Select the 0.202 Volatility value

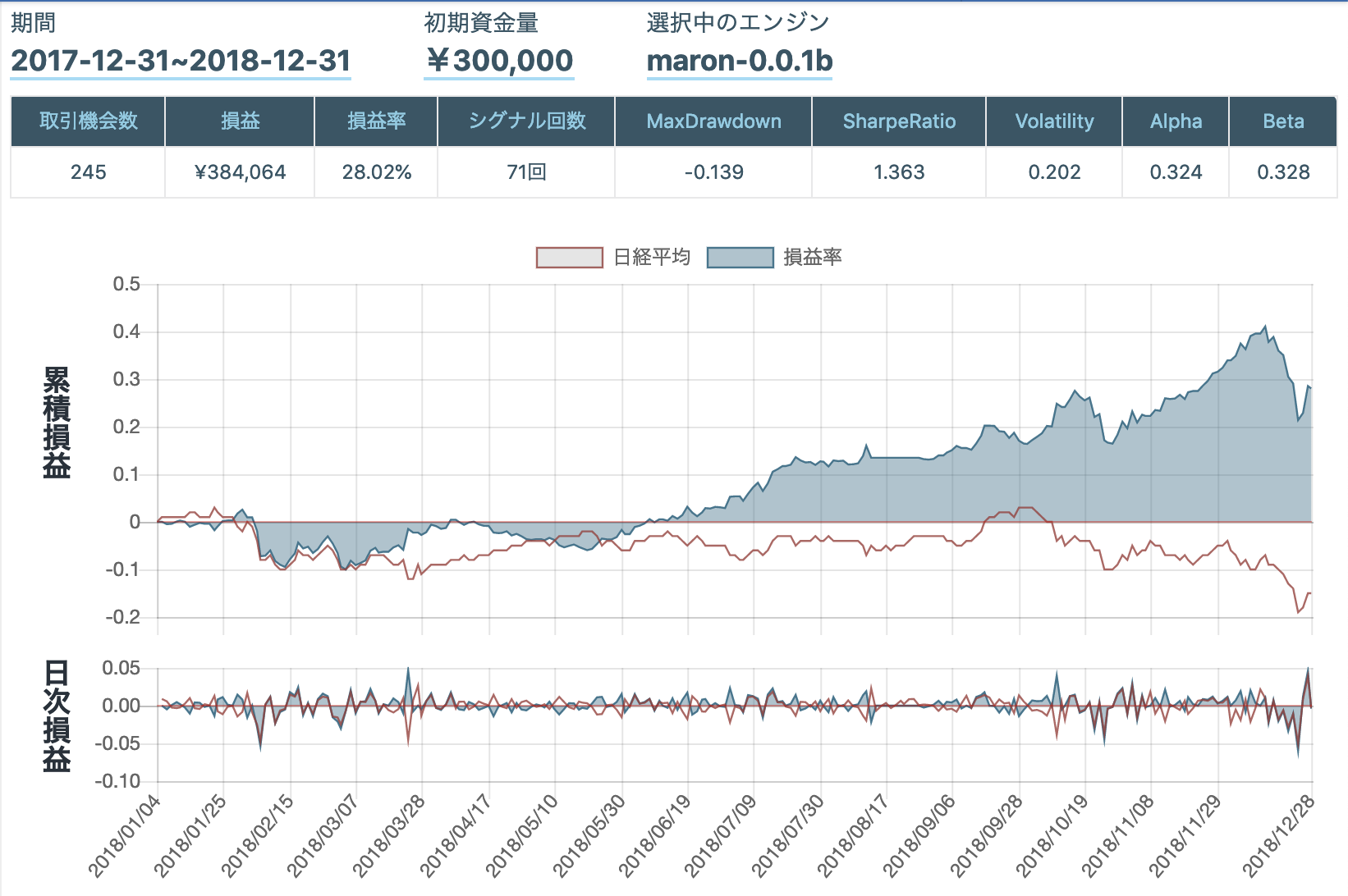1054,172
